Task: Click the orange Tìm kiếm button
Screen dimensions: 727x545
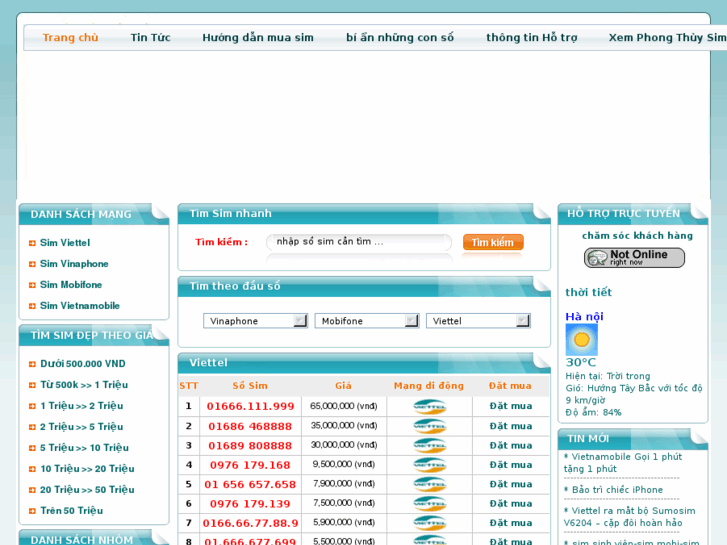Action: (x=493, y=242)
